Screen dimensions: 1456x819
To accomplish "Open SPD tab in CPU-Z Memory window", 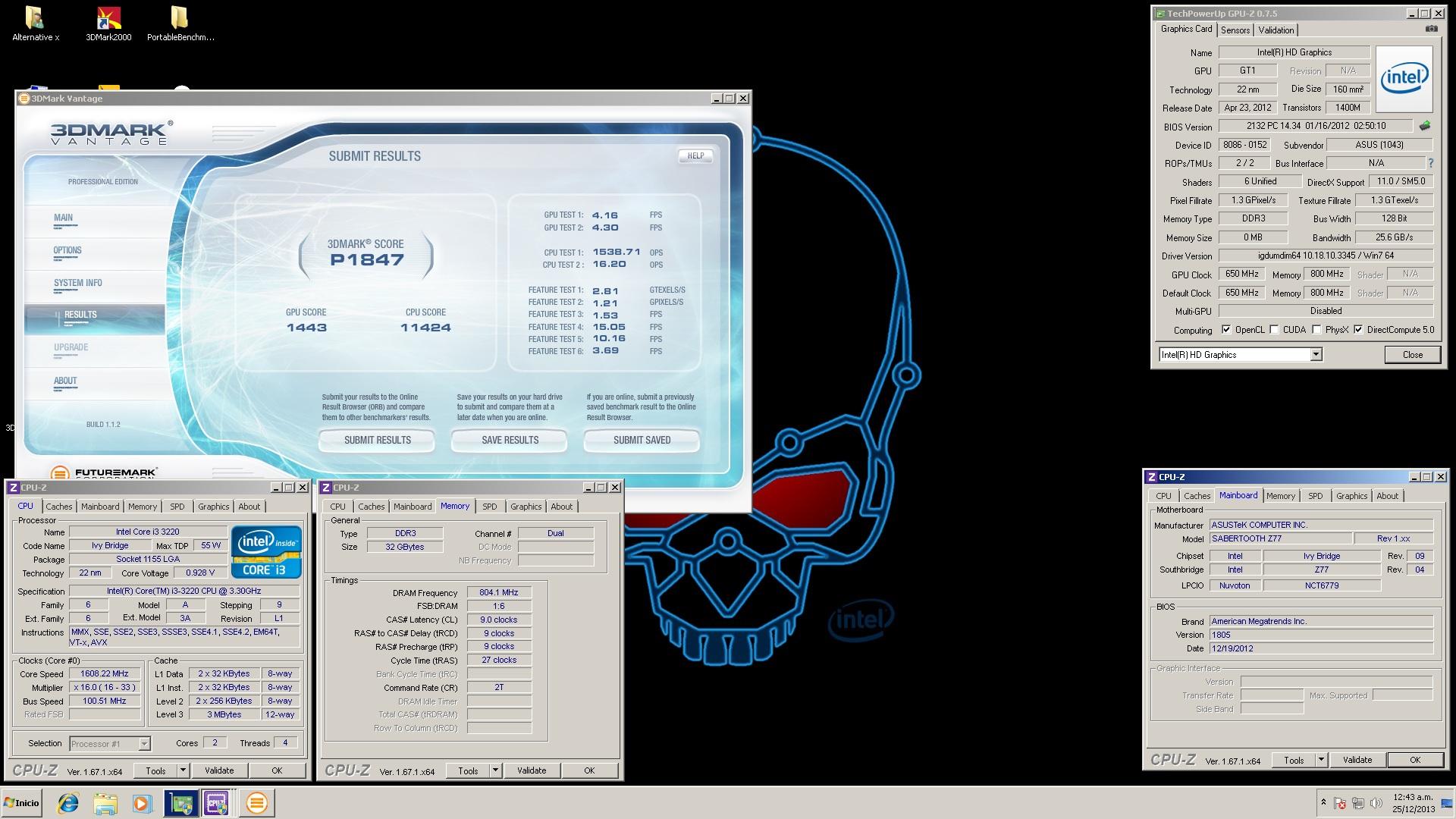I will pyautogui.click(x=490, y=507).
